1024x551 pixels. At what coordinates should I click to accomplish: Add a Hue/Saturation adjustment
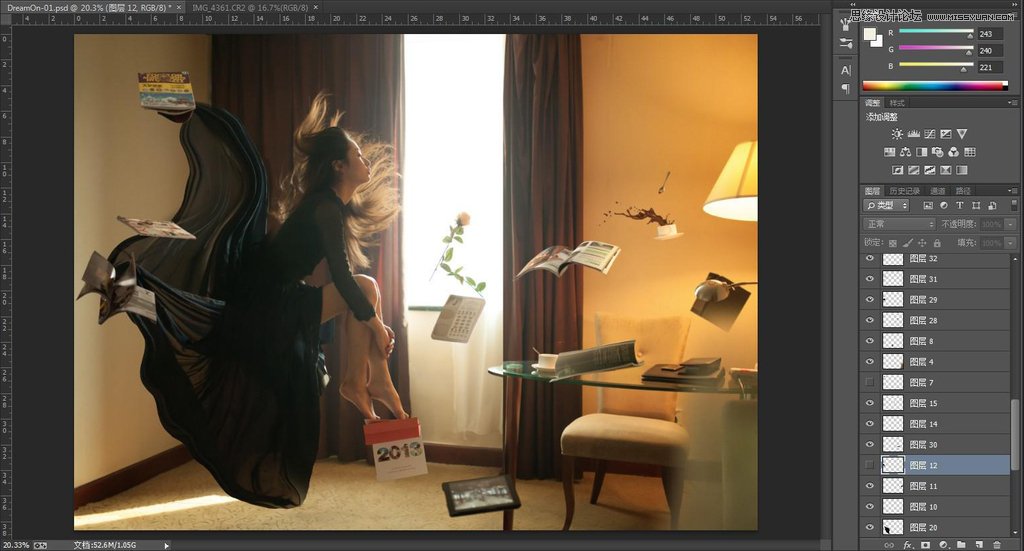(889, 152)
